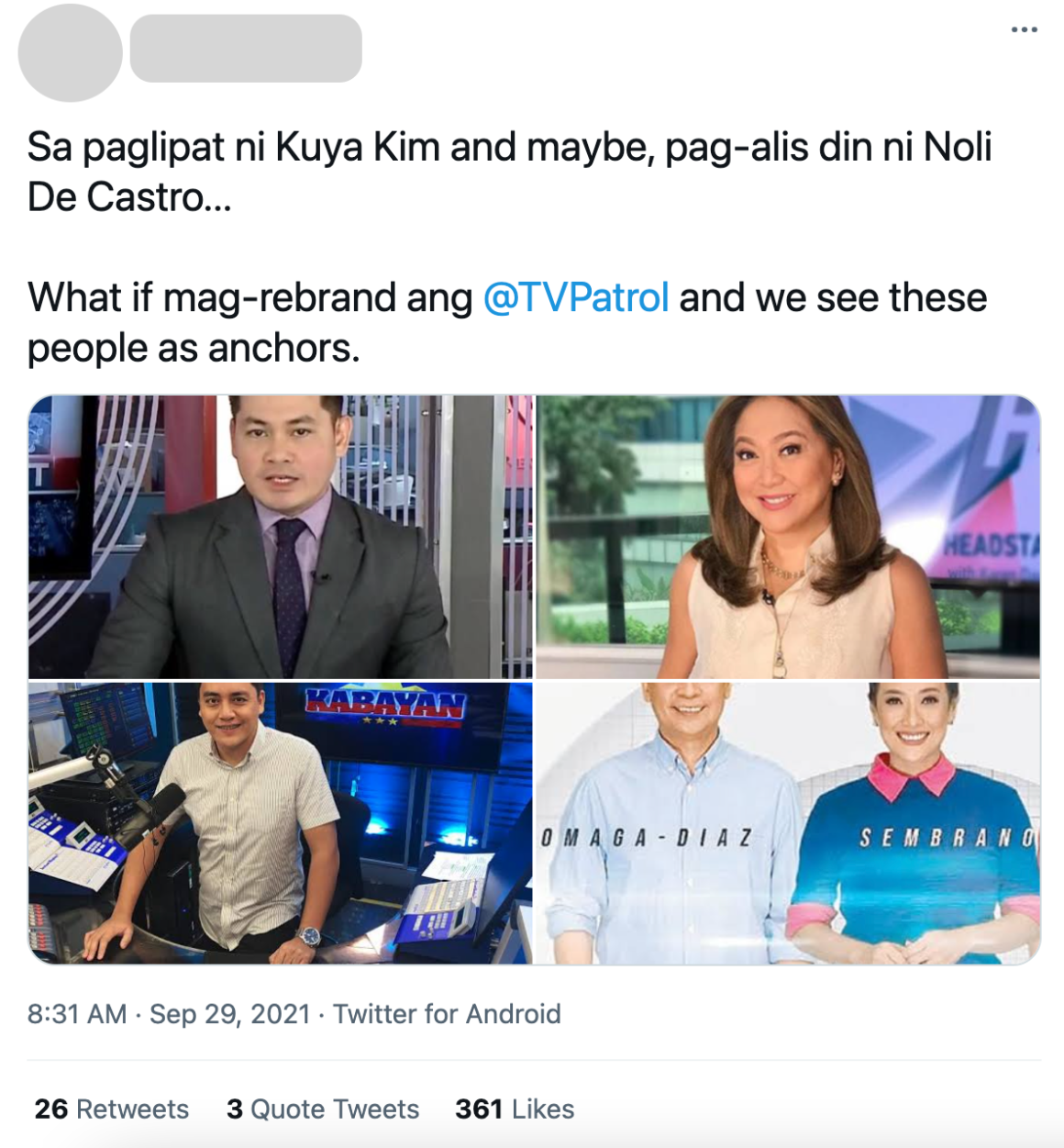Open the three-dot more options menu
The height and width of the screenshot is (1148, 1064).
tap(1024, 30)
